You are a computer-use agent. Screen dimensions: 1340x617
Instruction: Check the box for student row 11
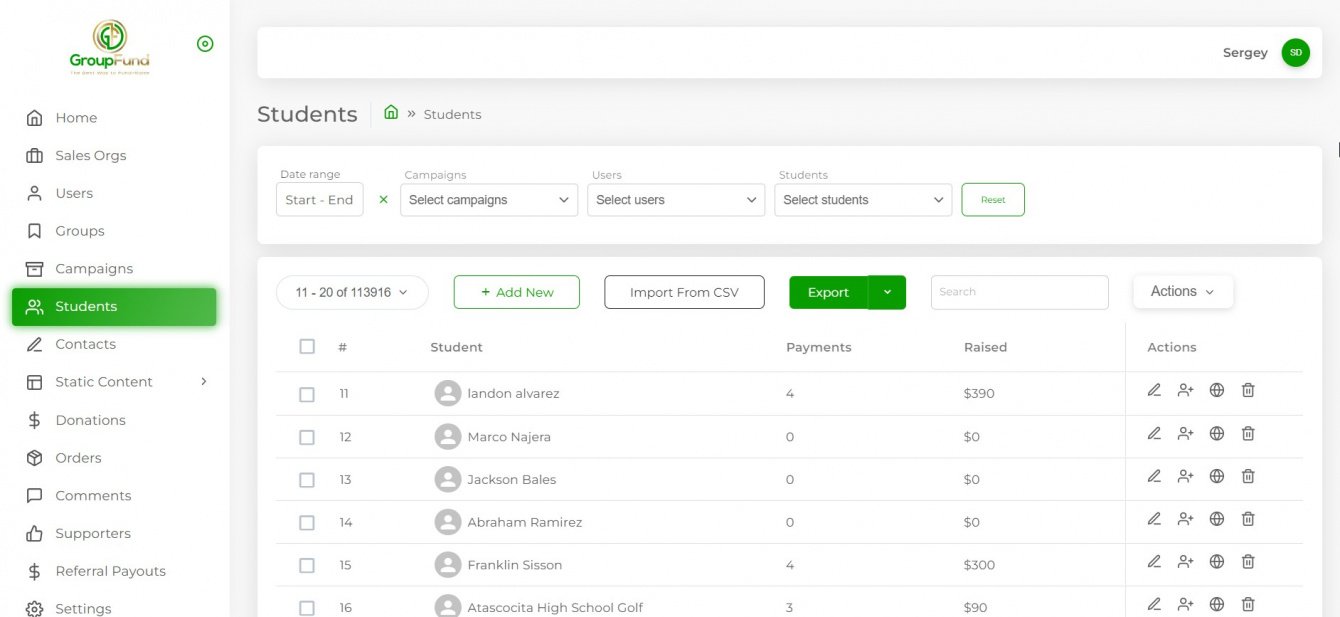[307, 394]
